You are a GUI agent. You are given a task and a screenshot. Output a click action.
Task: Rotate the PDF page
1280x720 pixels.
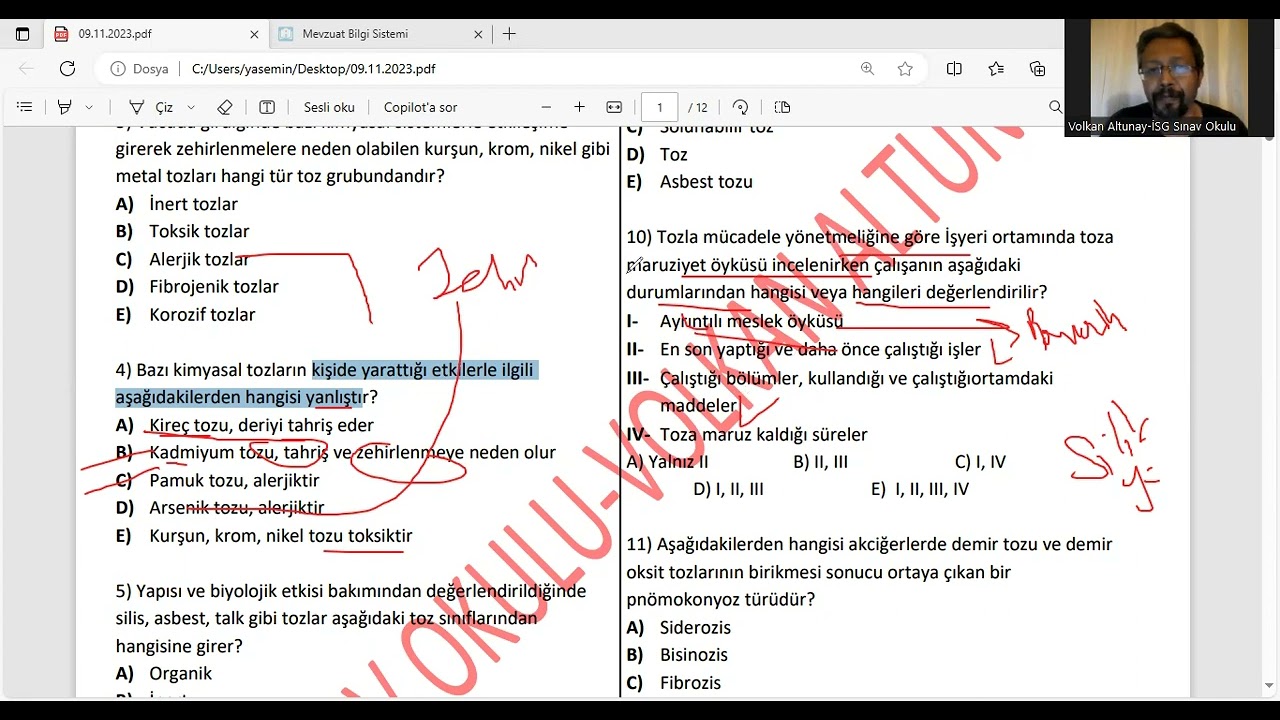[x=741, y=107]
